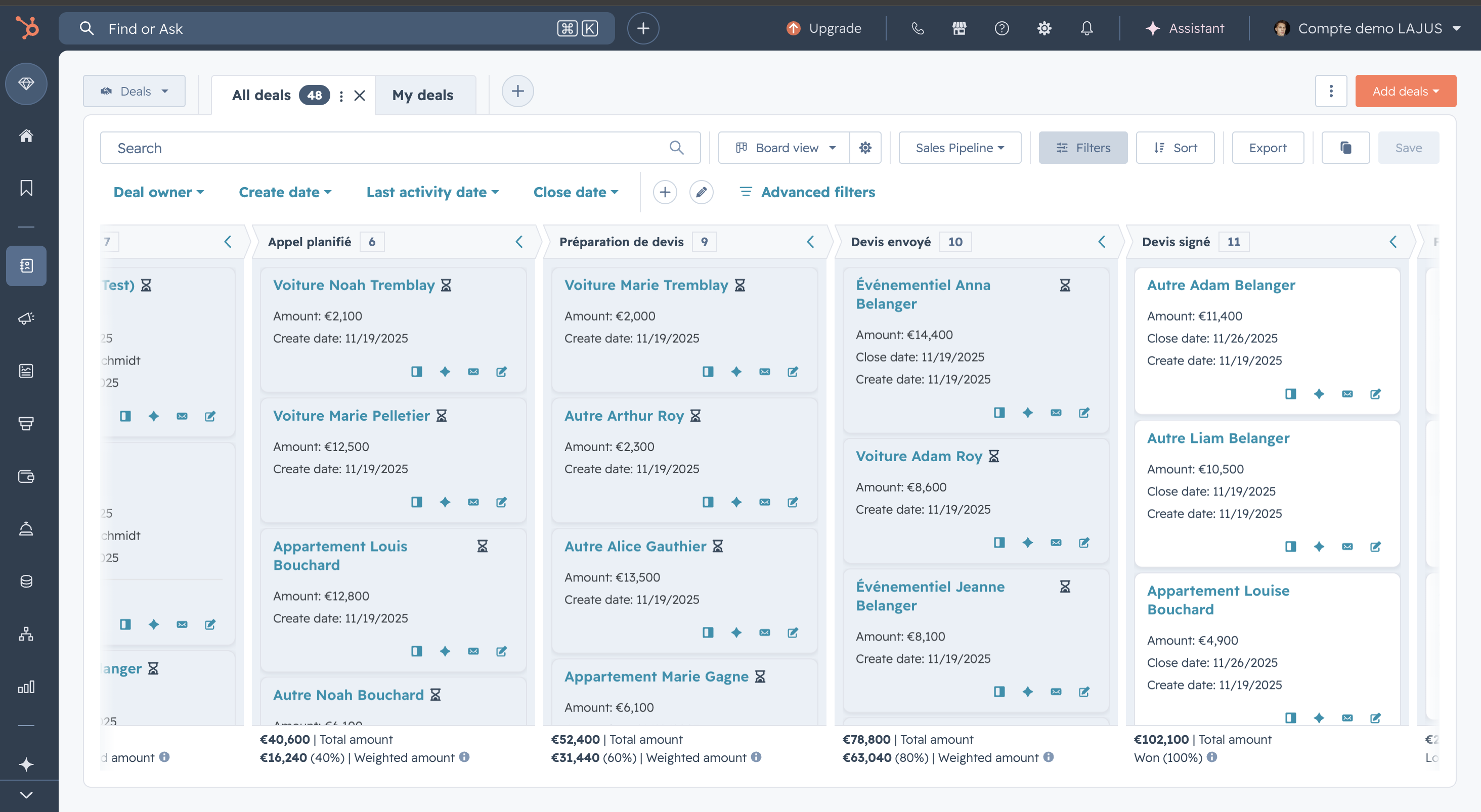Click the bookmarks icon in sidebar

click(26, 188)
